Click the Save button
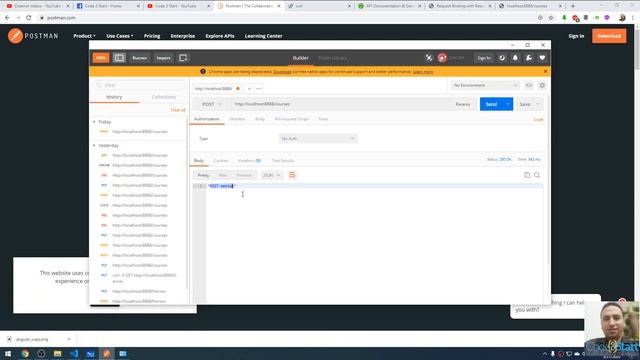 tap(525, 104)
